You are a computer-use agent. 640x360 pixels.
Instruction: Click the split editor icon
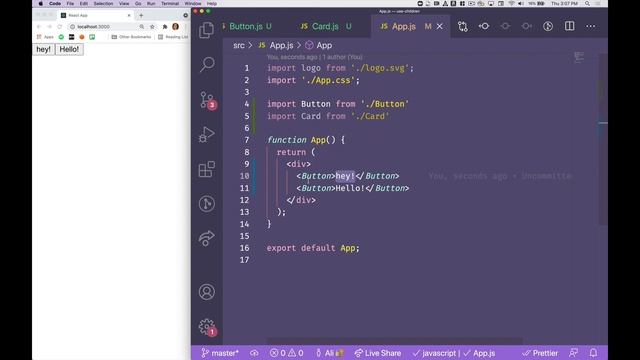569,26
